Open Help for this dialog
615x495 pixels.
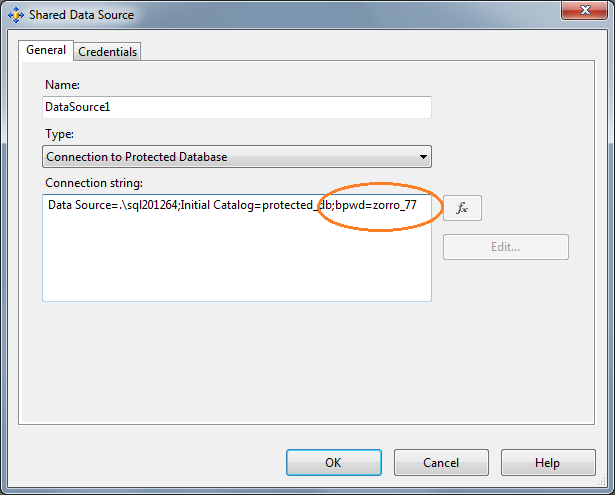pos(547,462)
